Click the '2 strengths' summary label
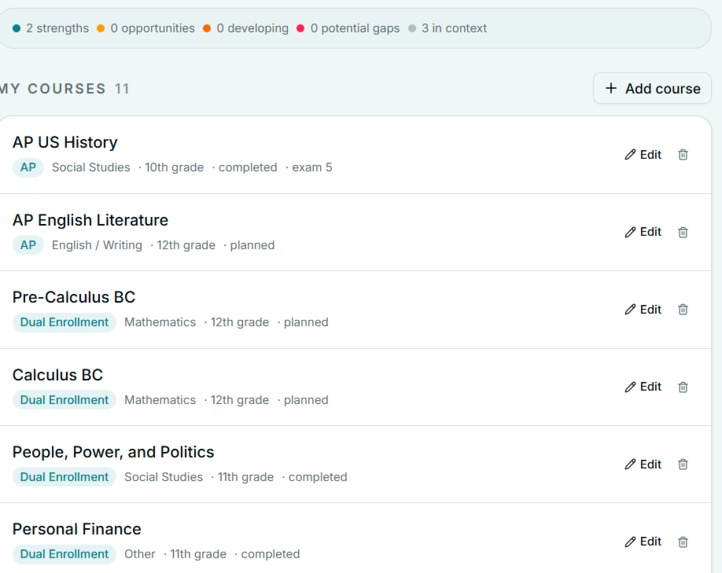Screen dimensions: 722x573 (x=57, y=28)
